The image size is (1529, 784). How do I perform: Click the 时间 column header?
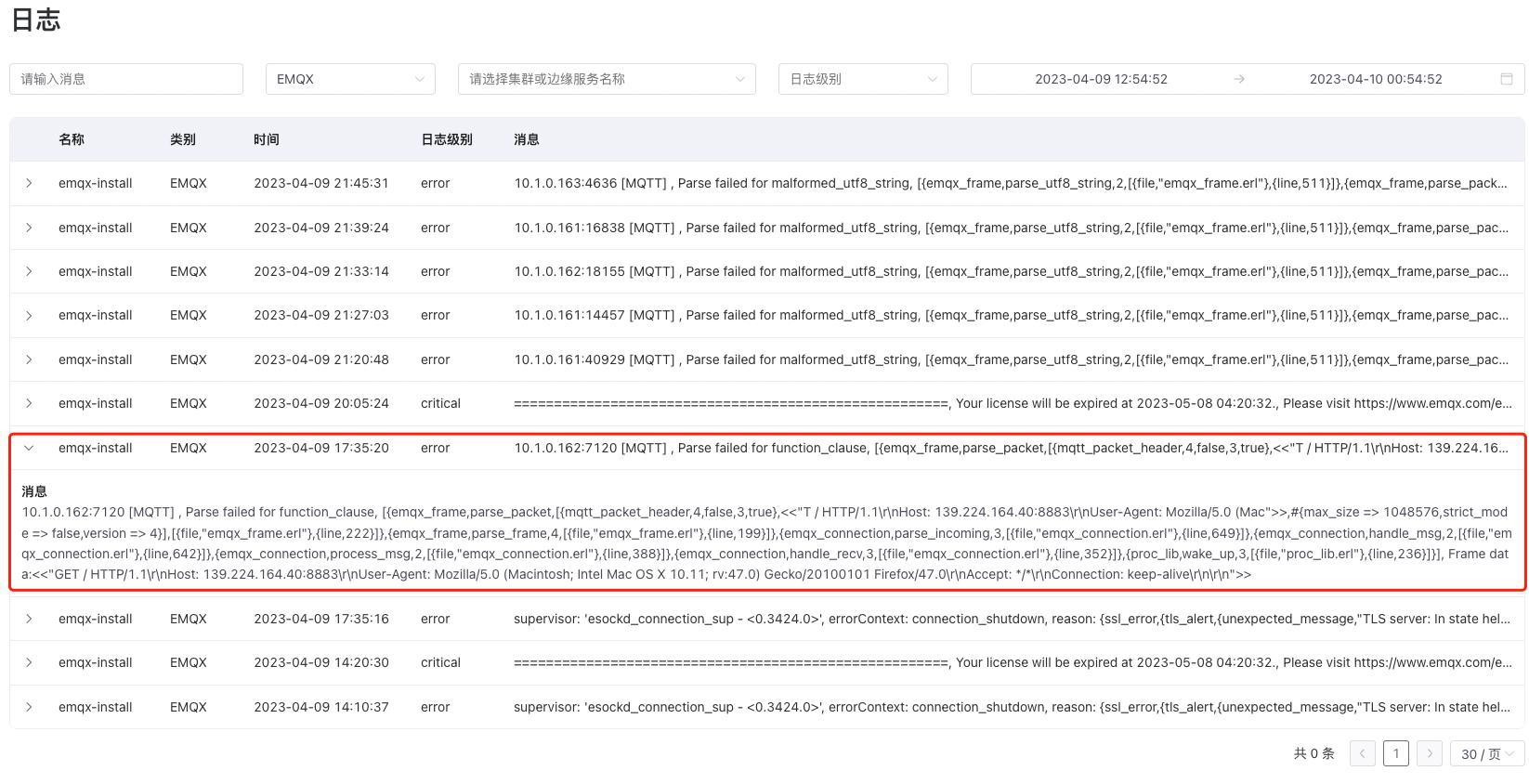tap(267, 139)
